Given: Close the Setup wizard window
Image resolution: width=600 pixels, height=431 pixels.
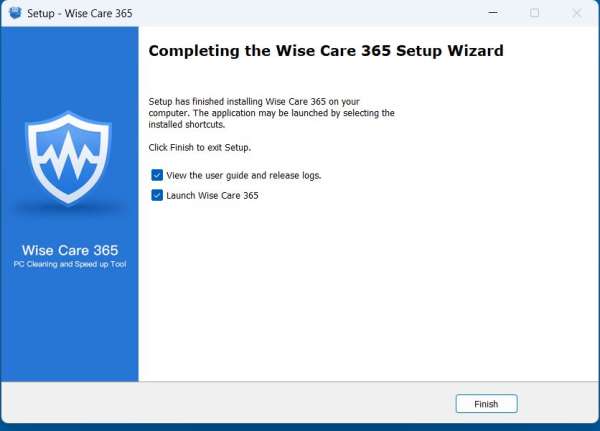Looking at the screenshot, I should pos(577,13).
